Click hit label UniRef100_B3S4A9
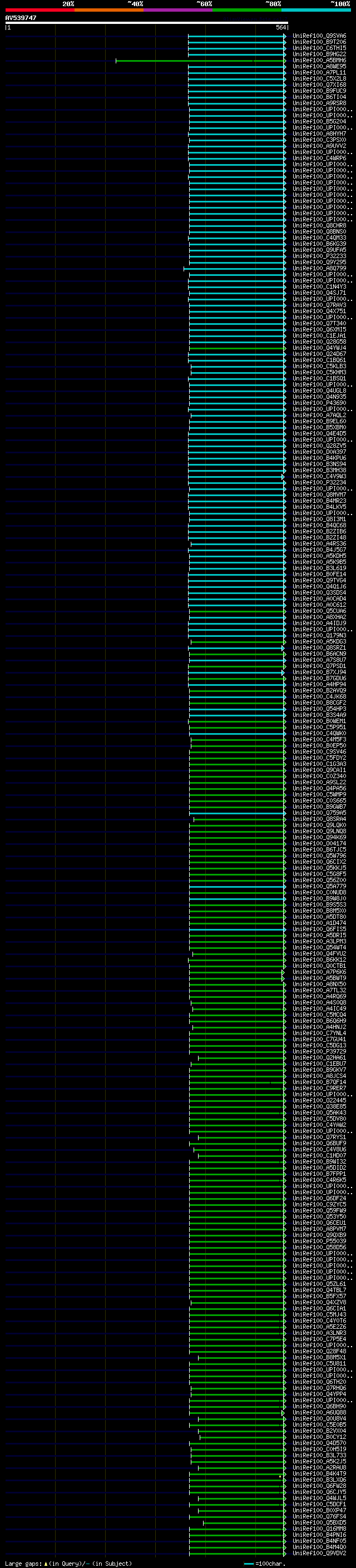The height and width of the screenshot is (1568, 356). (x=319, y=715)
